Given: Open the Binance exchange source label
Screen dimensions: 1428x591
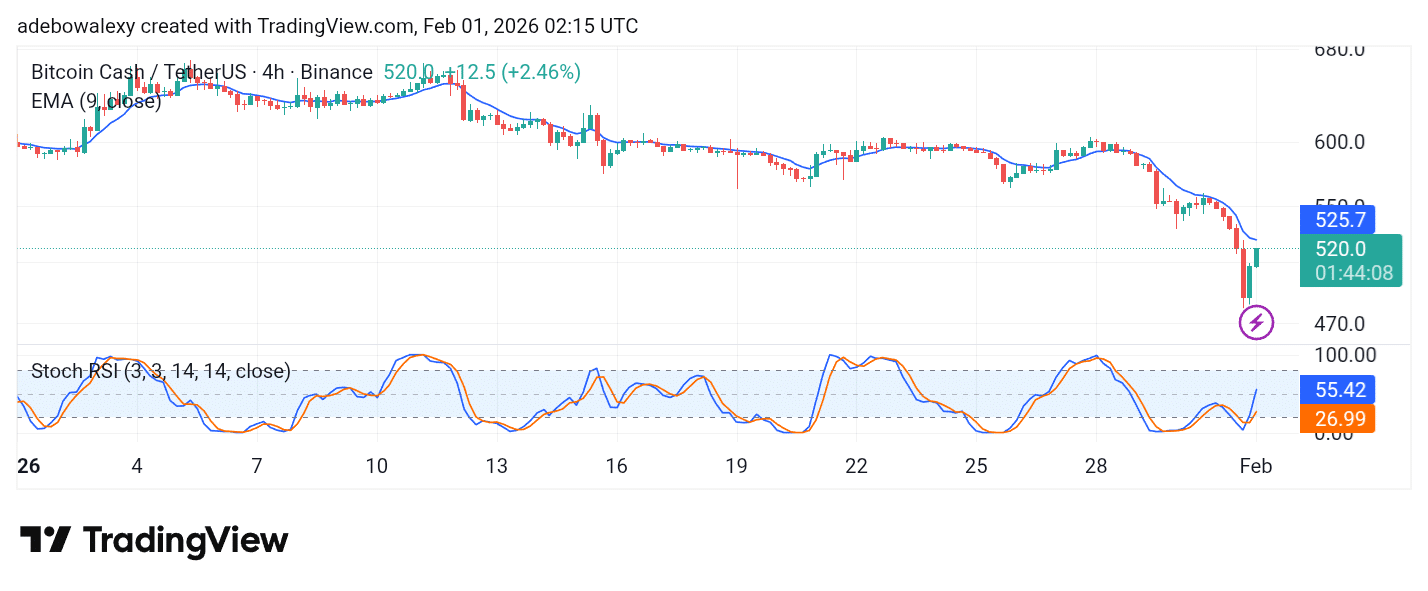Looking at the screenshot, I should [336, 72].
